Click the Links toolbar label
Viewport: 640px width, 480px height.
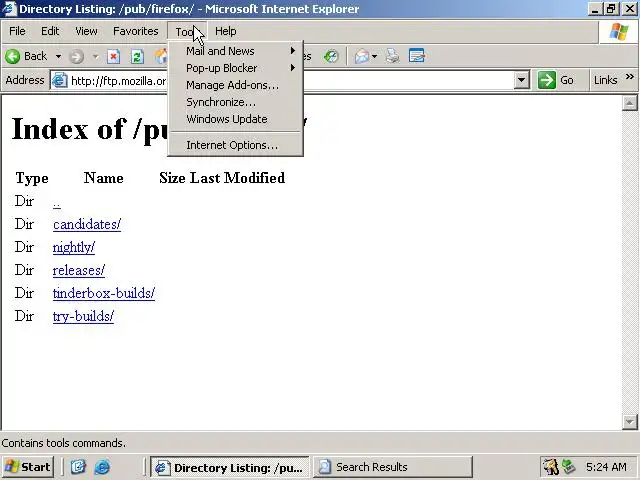[x=605, y=80]
